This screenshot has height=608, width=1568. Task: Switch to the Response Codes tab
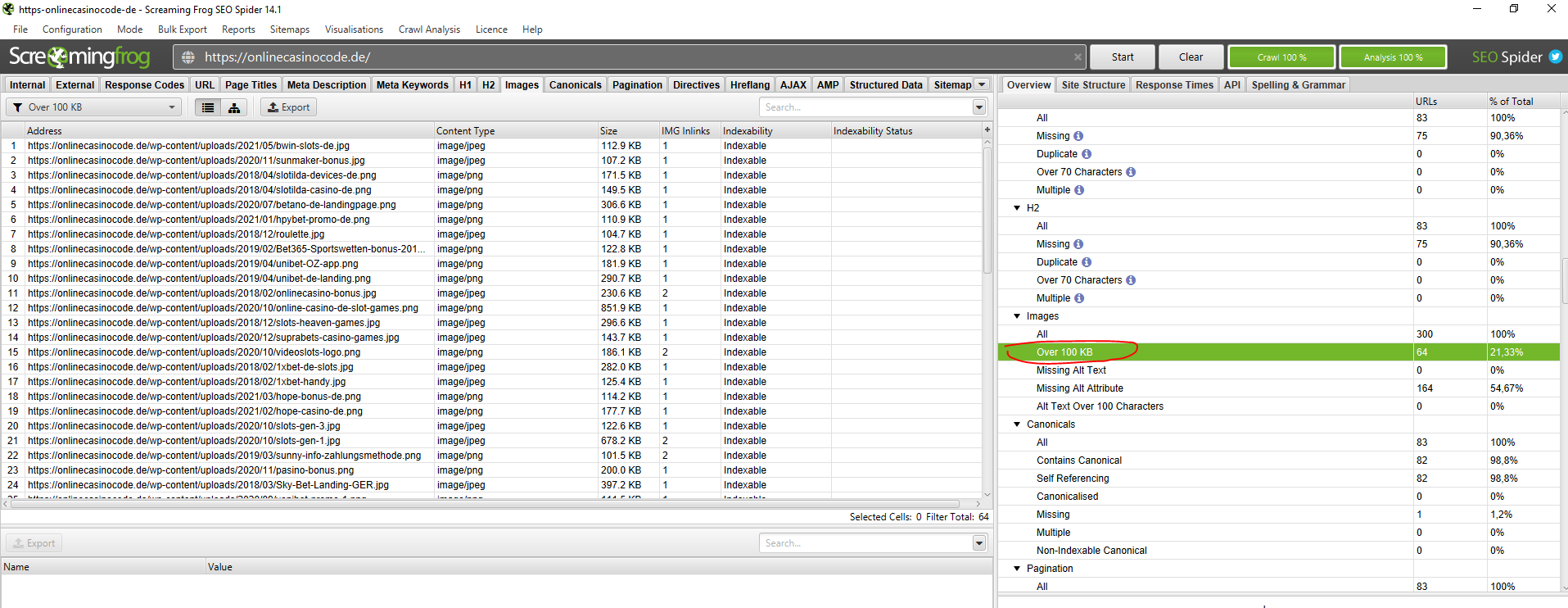[144, 84]
